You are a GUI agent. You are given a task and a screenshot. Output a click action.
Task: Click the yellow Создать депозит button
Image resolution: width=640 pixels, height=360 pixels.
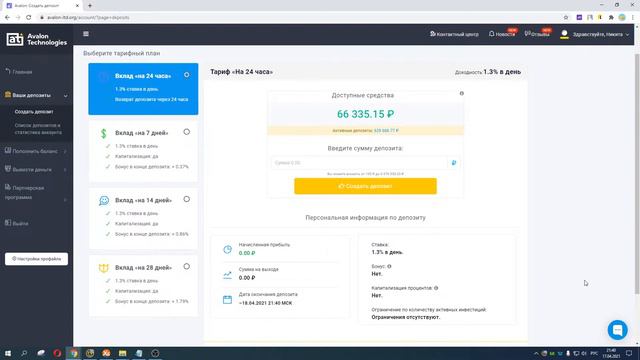pyautogui.click(x=365, y=186)
